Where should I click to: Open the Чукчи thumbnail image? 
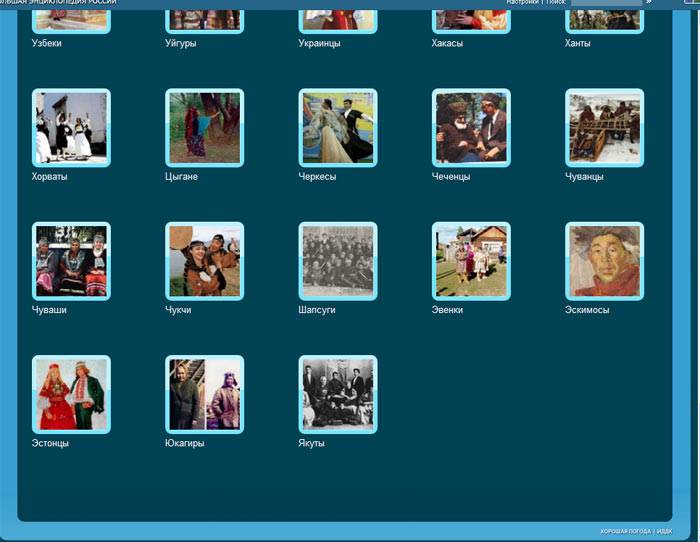click(204, 261)
